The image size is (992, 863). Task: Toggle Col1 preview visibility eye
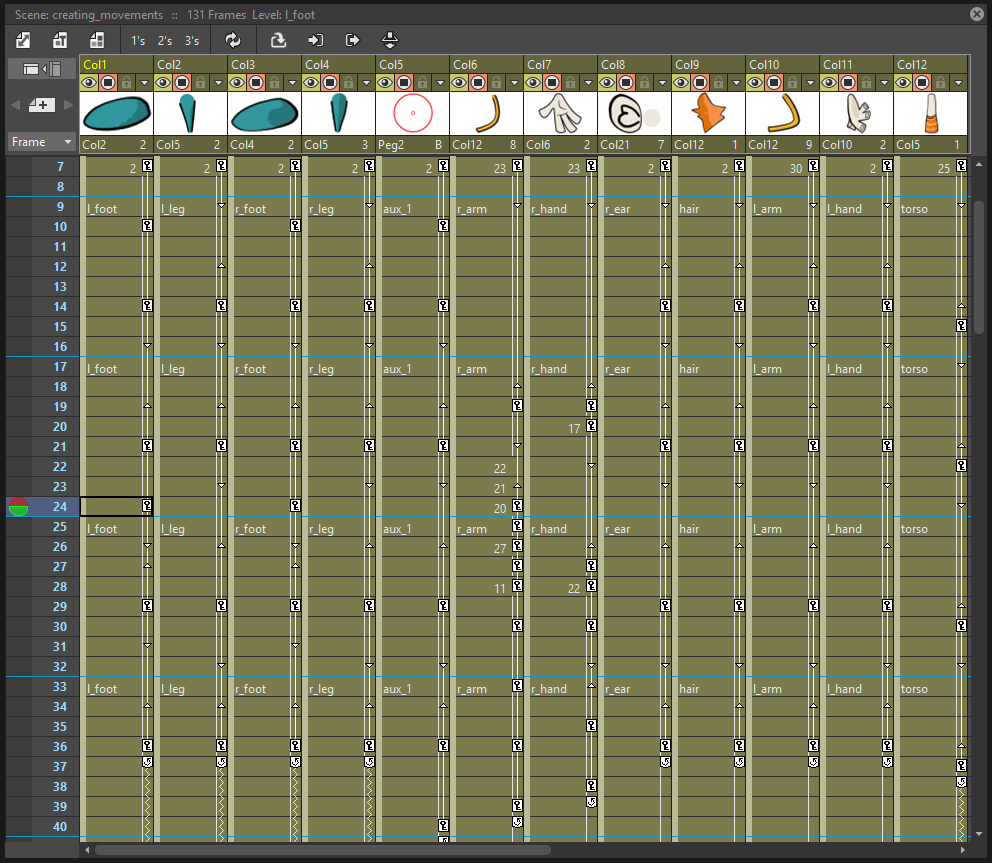89,82
